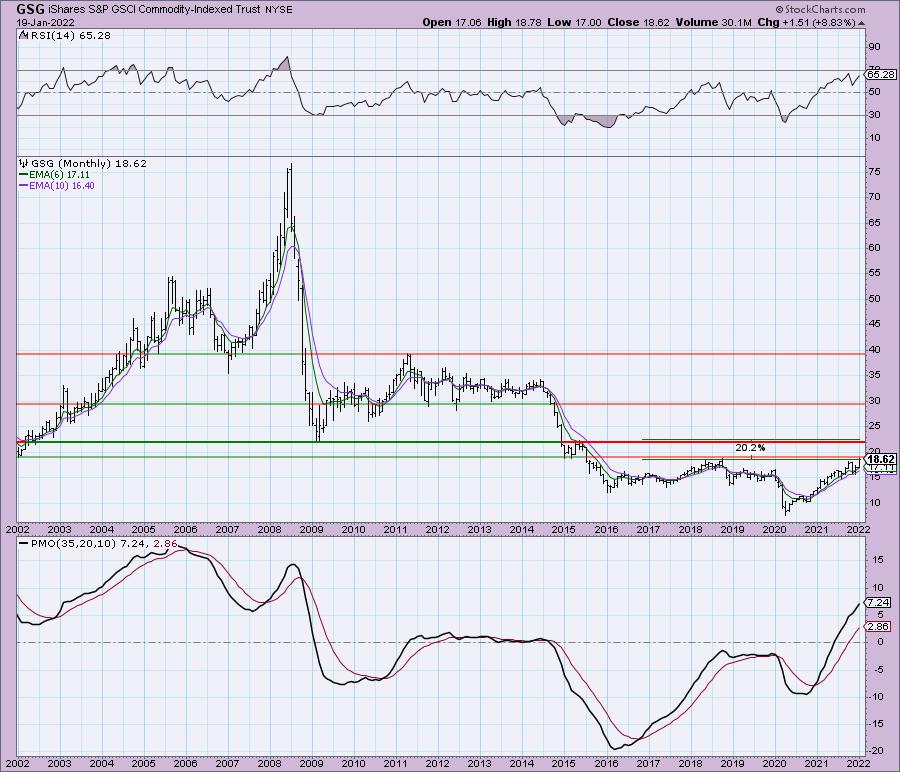Click the bar icon before GSG (Monthly)
The height and width of the screenshot is (772, 900).
click(x=24, y=164)
